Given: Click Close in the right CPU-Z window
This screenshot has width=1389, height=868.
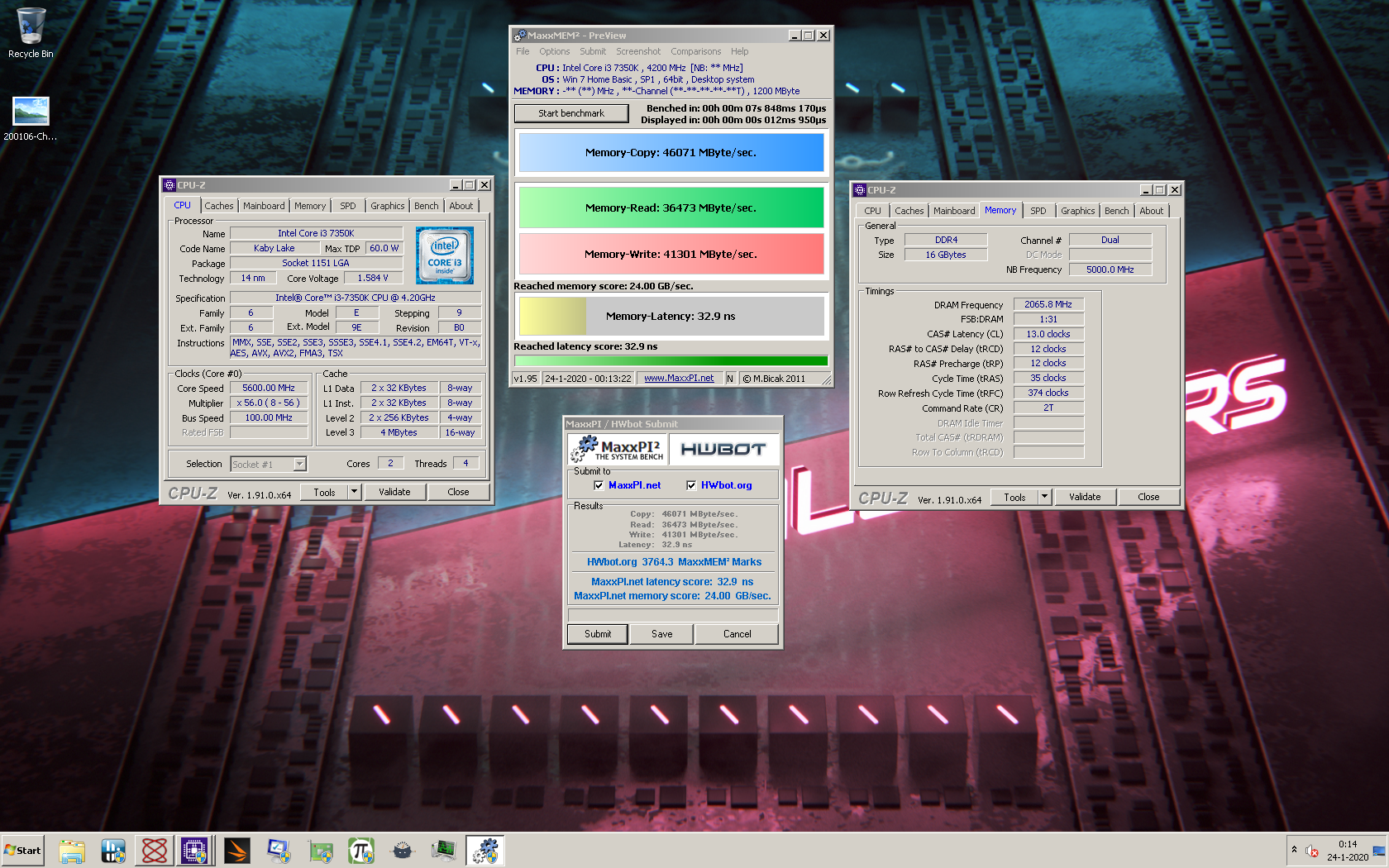Looking at the screenshot, I should pyautogui.click(x=1148, y=497).
